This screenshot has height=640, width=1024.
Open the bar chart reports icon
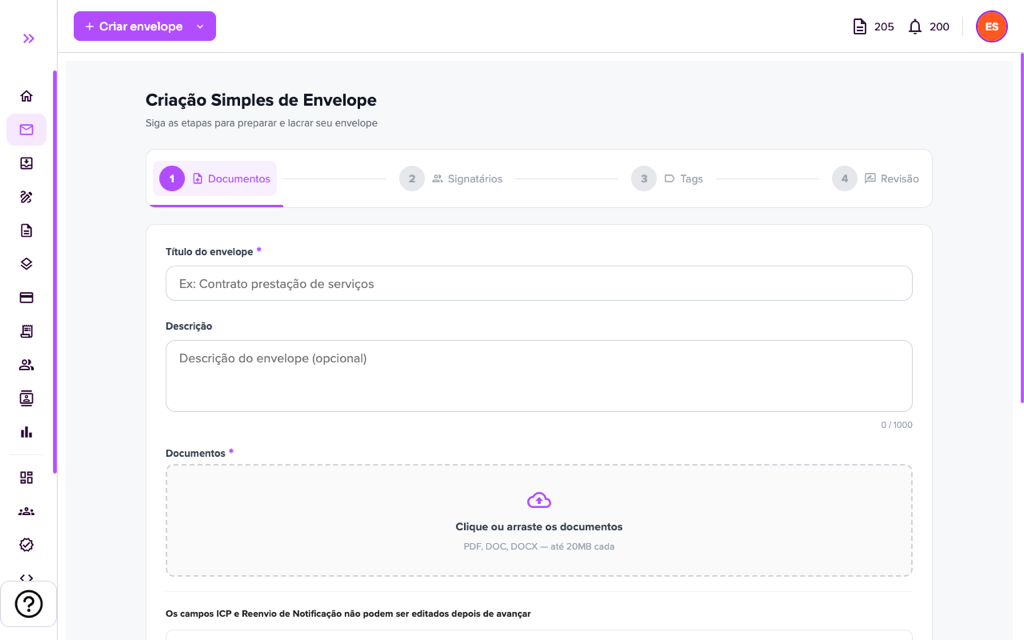[x=26, y=432]
